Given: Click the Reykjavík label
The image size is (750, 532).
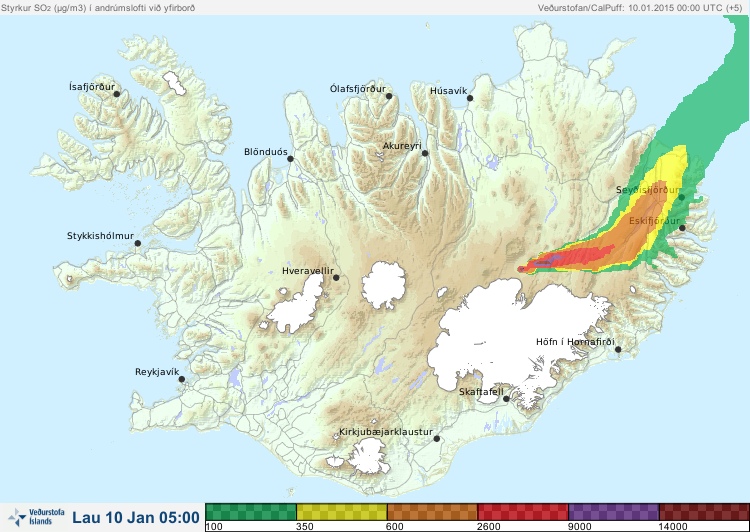Looking at the screenshot, I should [157, 372].
